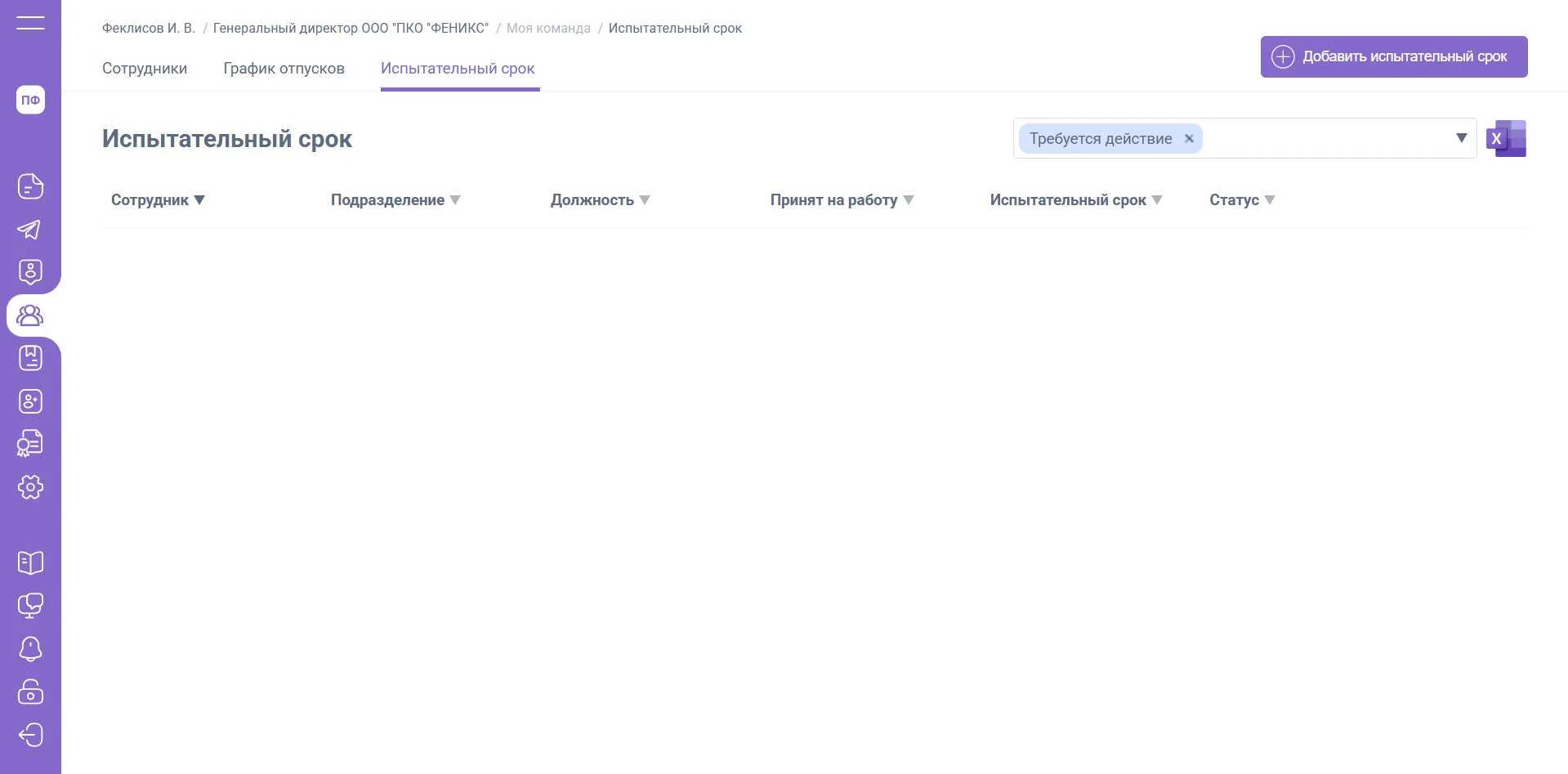Click the ПФ company logo badge
Screen dimensions: 1568x774
(x=30, y=100)
